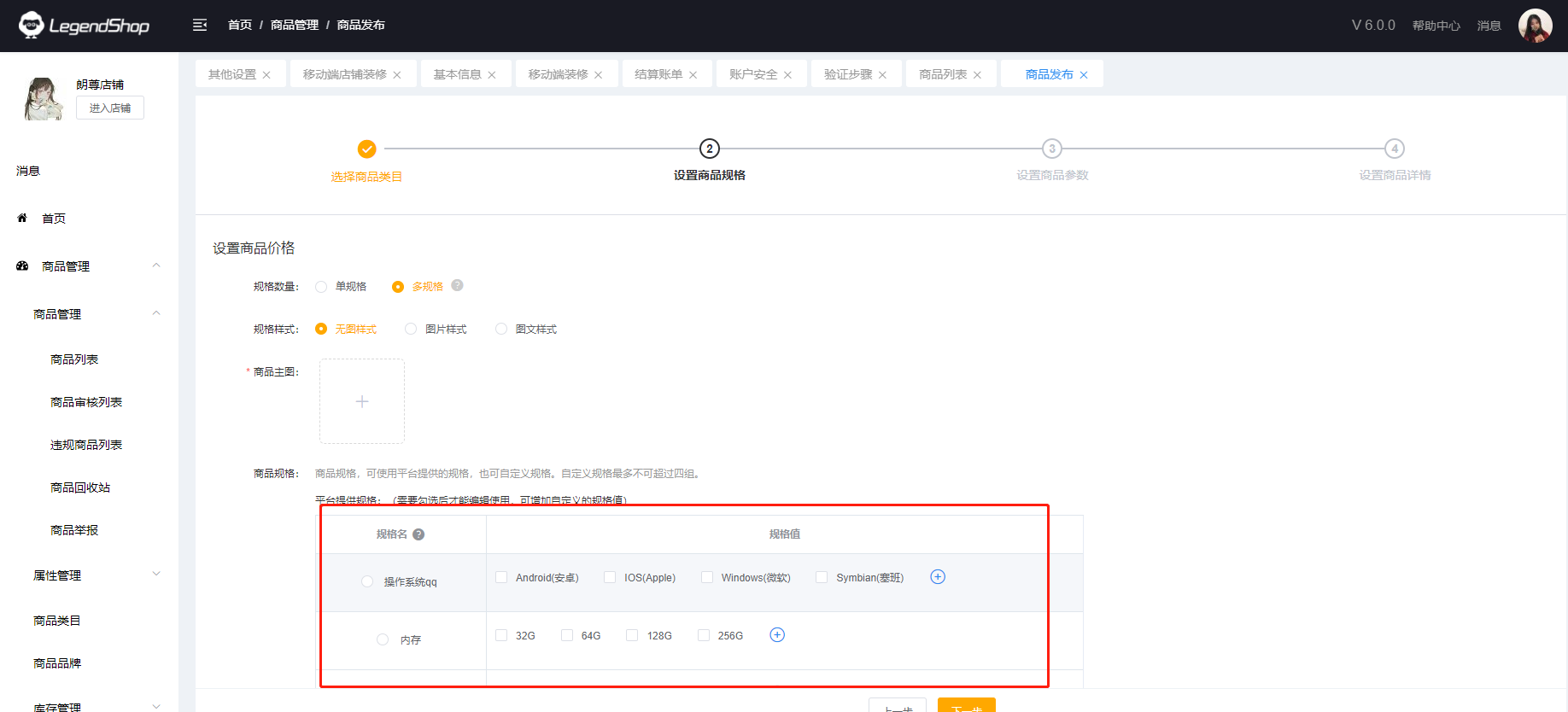Close the 商品列表 tab
The height and width of the screenshot is (712, 1568).
tap(977, 75)
